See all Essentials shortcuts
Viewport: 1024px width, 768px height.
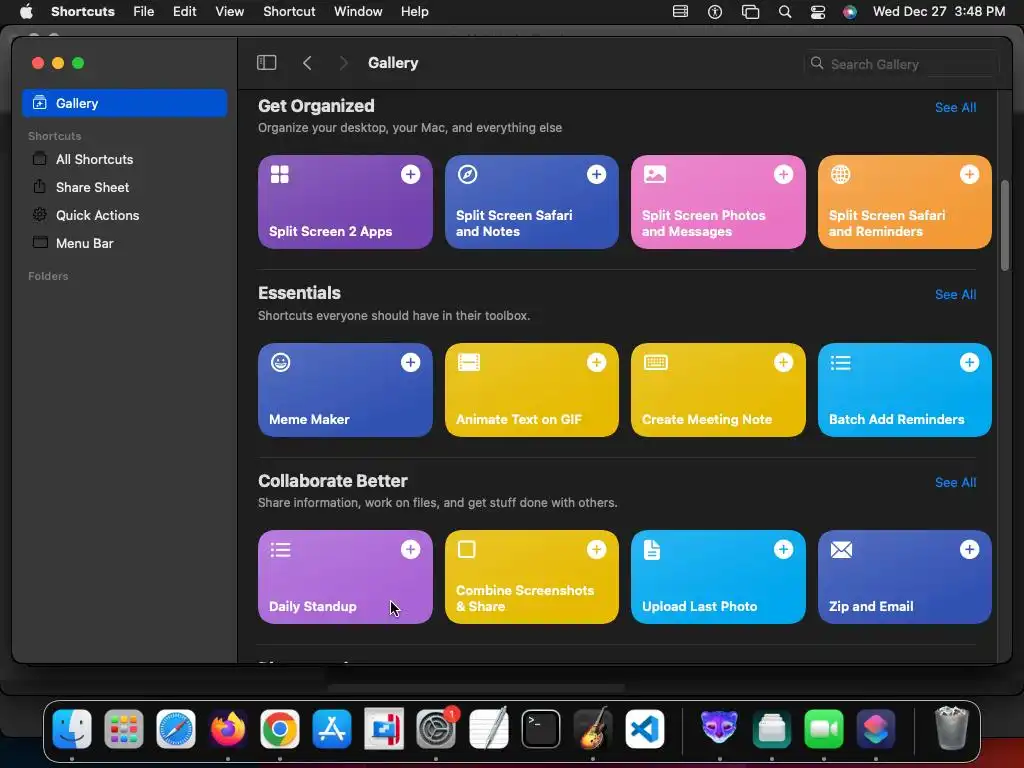[x=955, y=295]
